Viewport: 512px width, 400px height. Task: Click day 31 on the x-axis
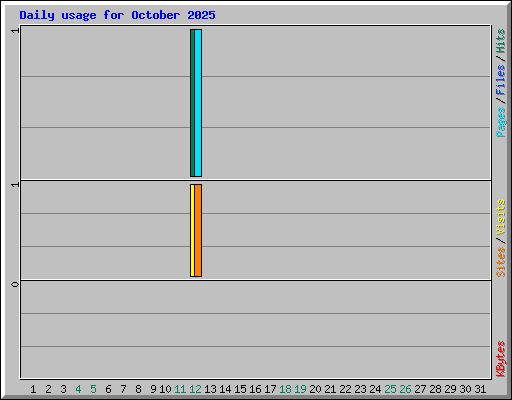(480, 389)
